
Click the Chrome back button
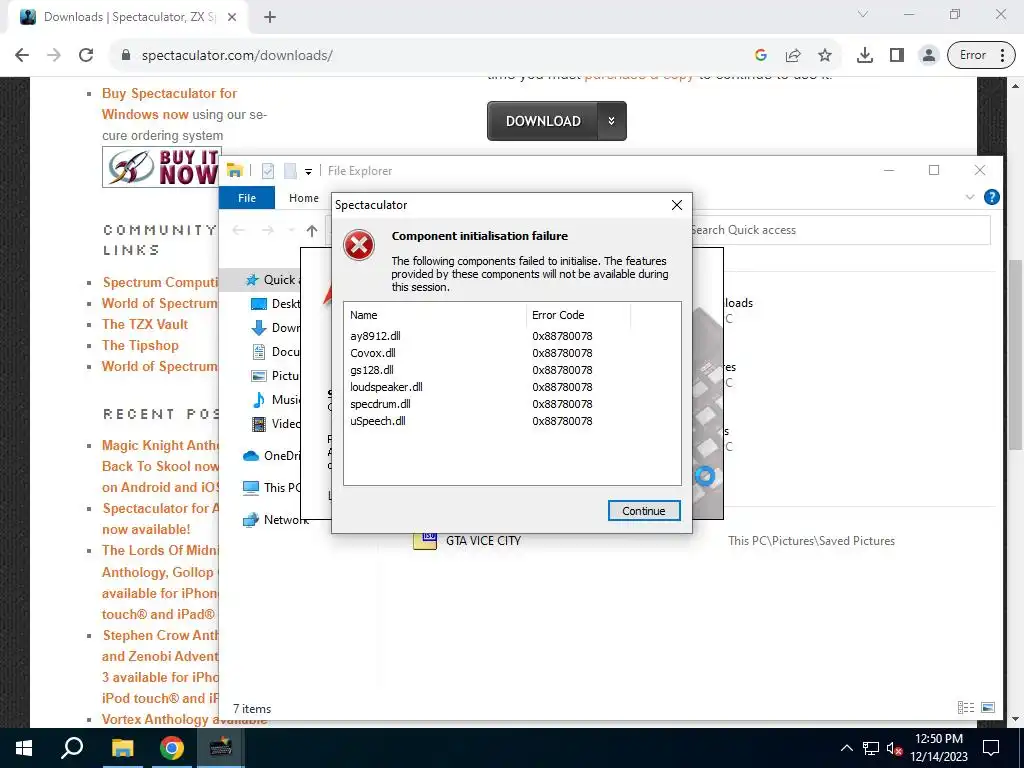coord(22,55)
